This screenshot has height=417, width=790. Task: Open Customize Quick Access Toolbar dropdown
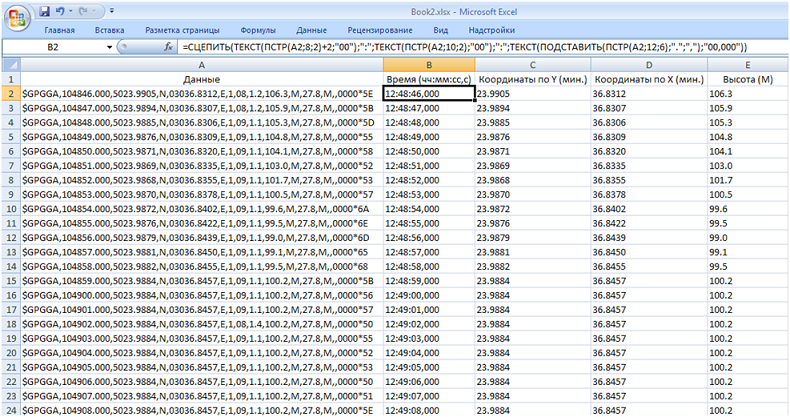coord(112,11)
